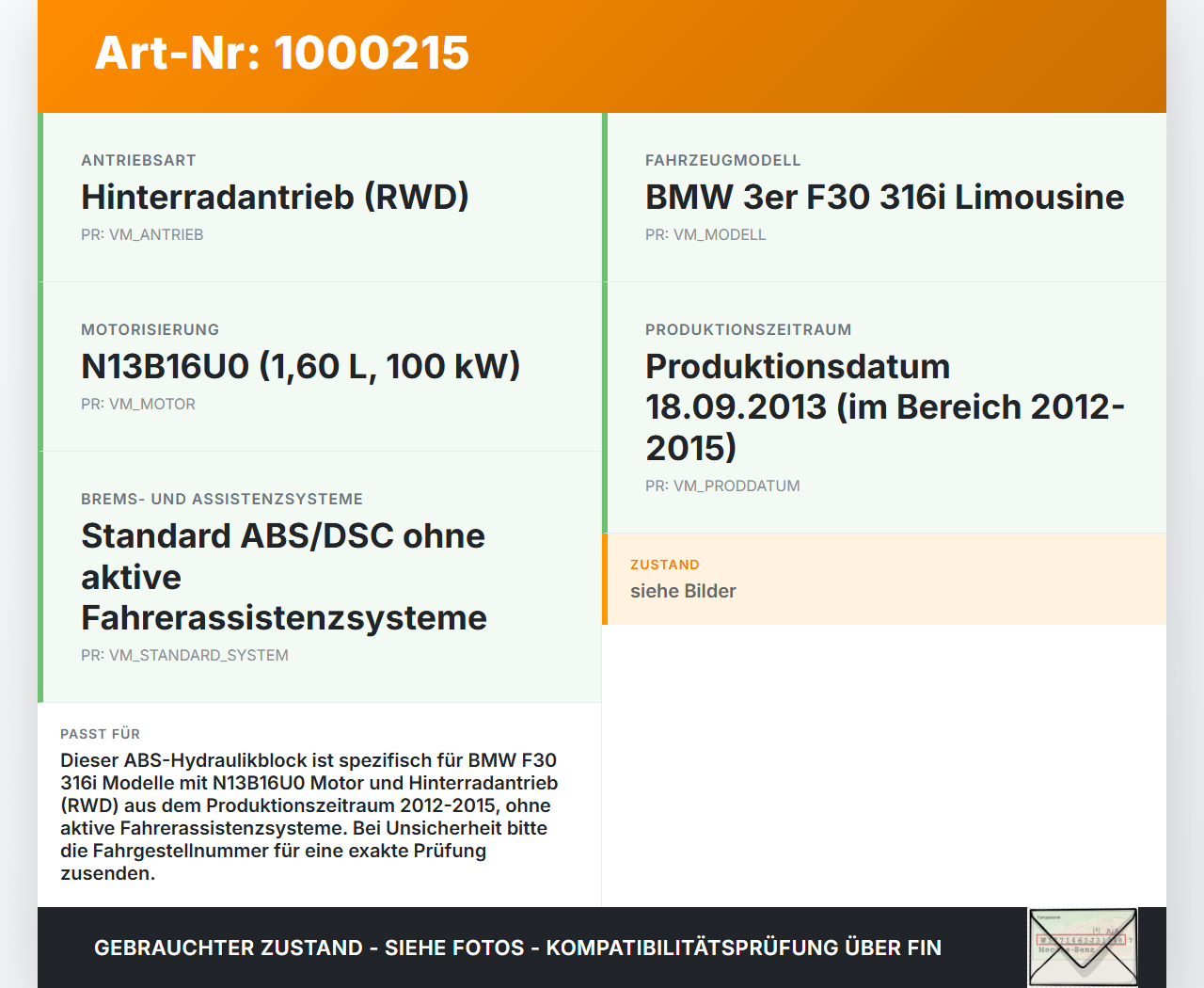Image resolution: width=1204 pixels, height=988 pixels.
Task: Select the Art-Nr: 1000215 header
Action: (281, 54)
